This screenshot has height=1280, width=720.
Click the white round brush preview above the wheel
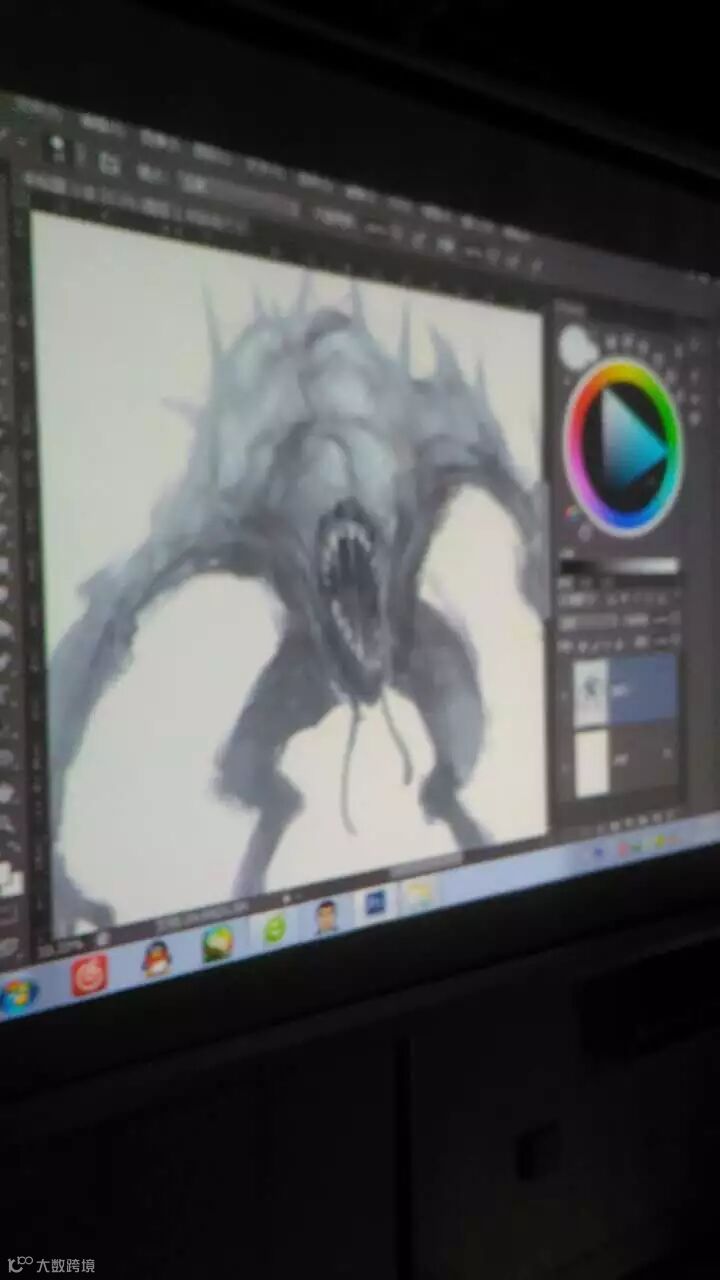(x=576, y=347)
